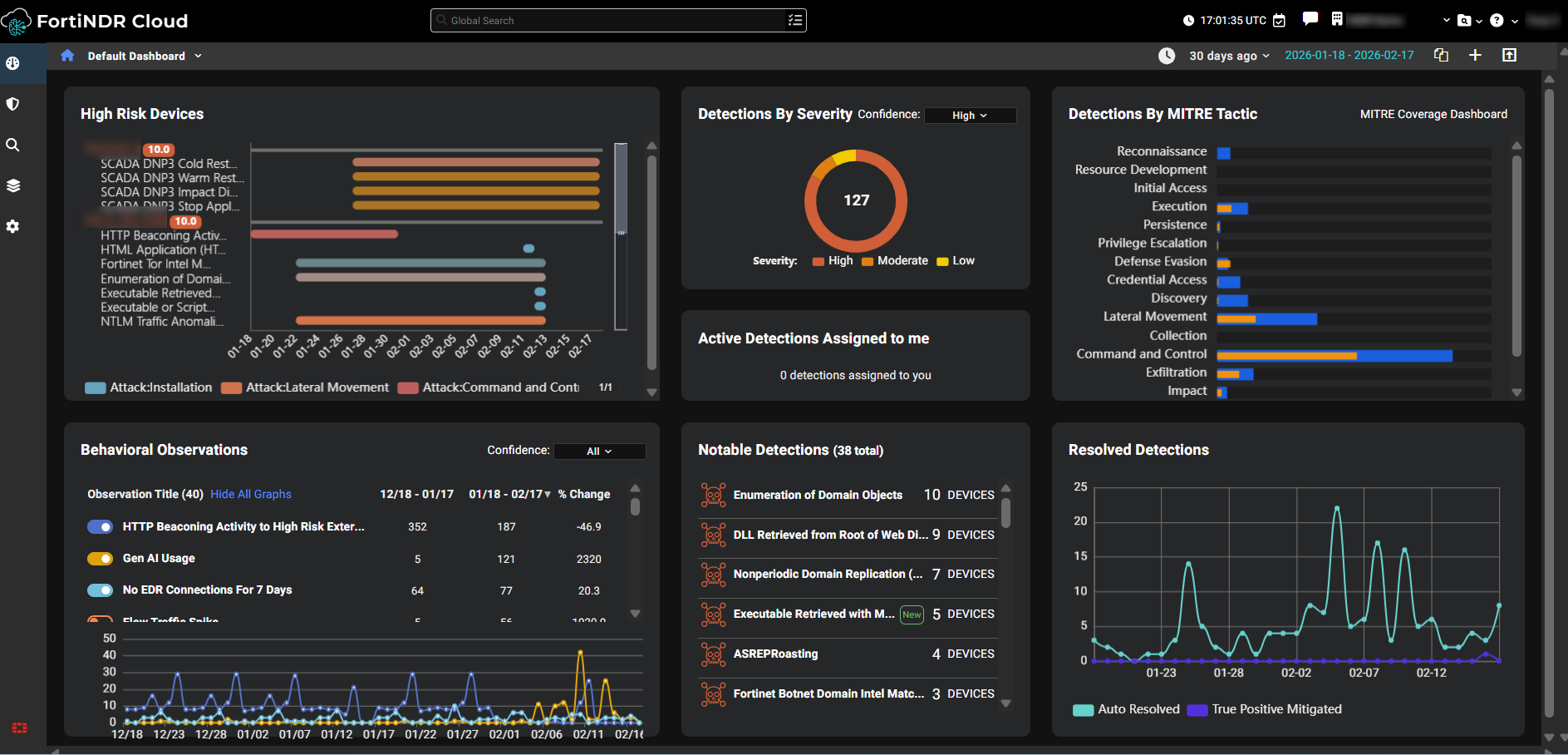
Task: Open the magnifier investigations icon in sidebar
Action: 12,145
